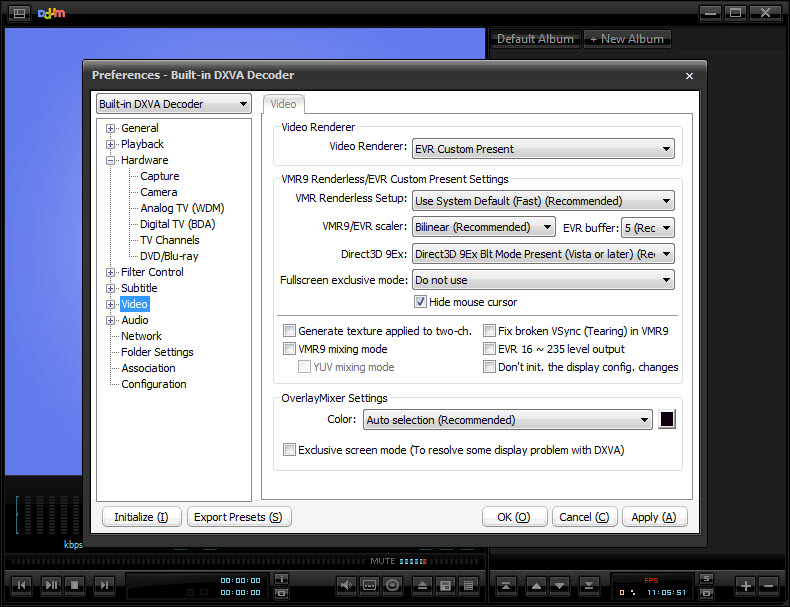Enable Fix broken VSync (Tearing) in VMR9
The image size is (790, 607).
coord(489,330)
